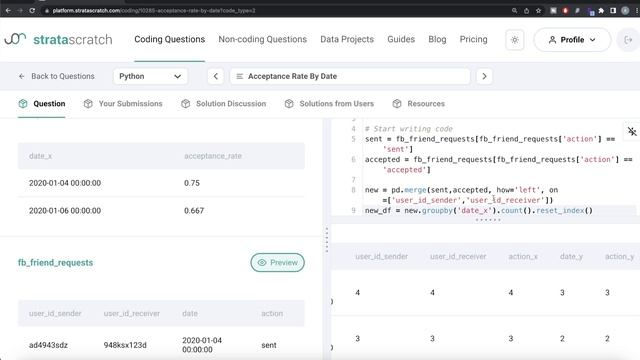Click the browser back button
Image resolution: width=640 pixels, height=360 pixels.
tap(8, 11)
